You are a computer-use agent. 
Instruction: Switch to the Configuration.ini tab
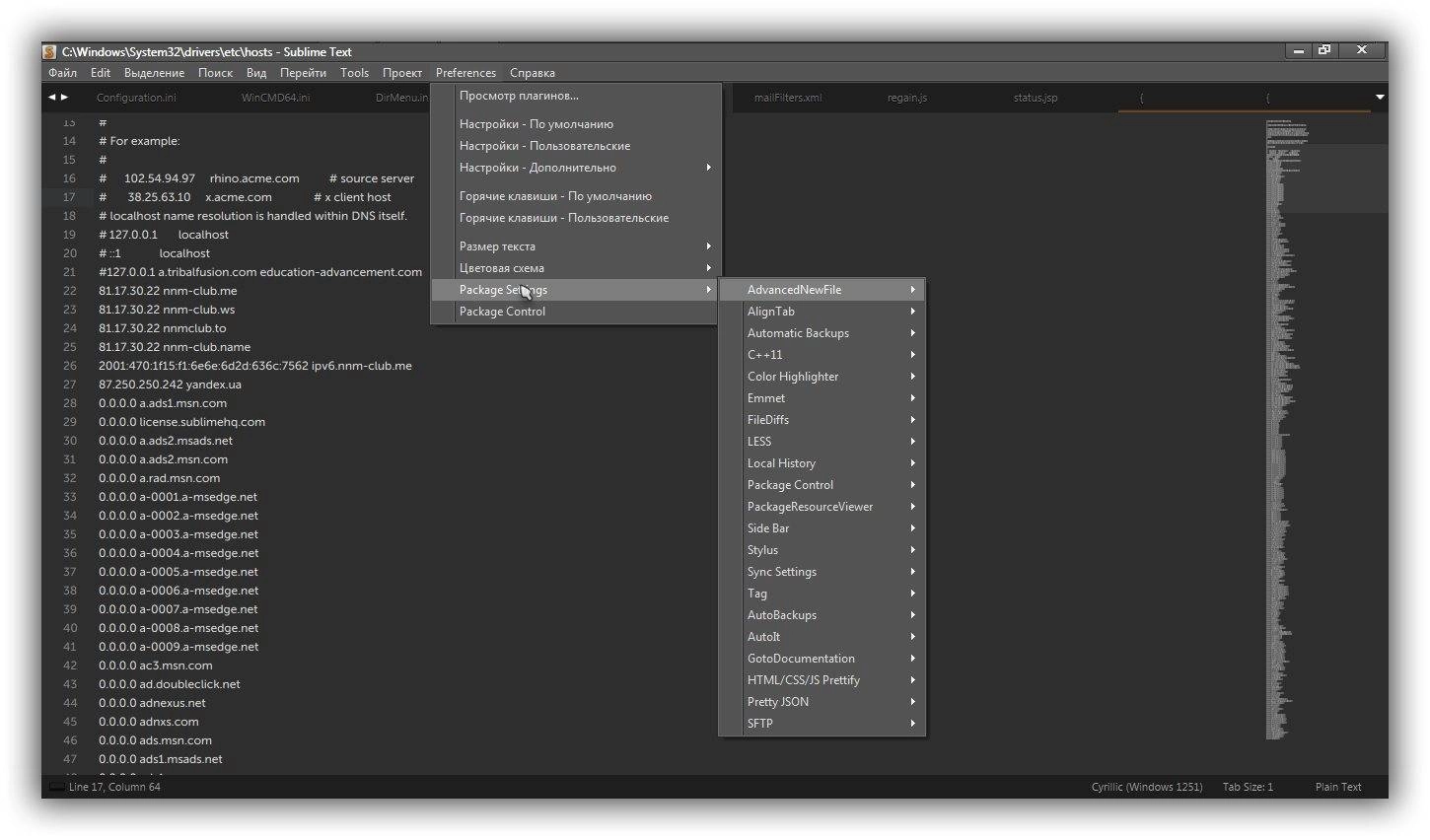pyautogui.click(x=136, y=98)
